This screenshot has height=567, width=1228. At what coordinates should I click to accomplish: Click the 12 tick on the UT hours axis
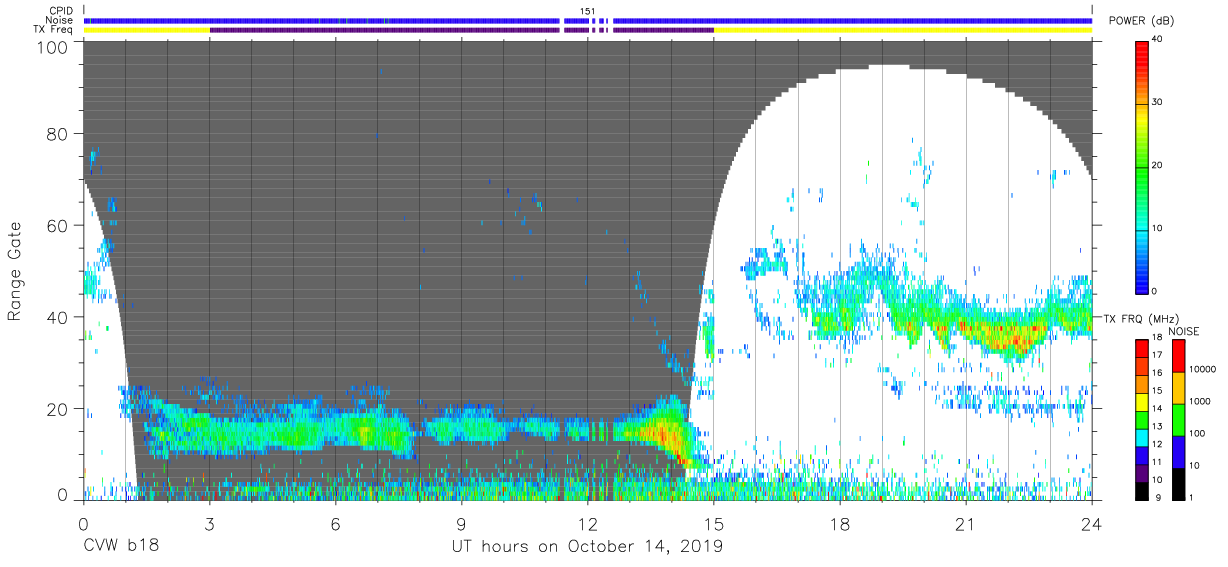coord(588,523)
